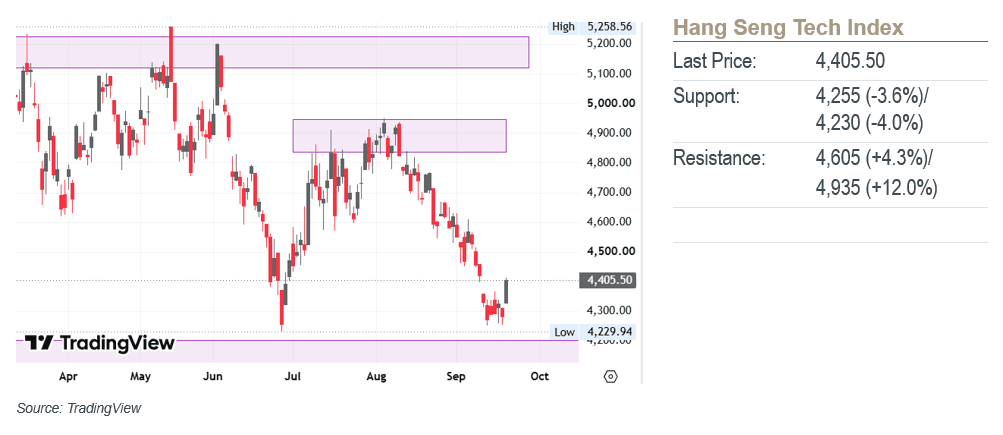The width and height of the screenshot is (1003, 435).
Task: Select the Low 4,229.94 price label
Action: click(592, 332)
